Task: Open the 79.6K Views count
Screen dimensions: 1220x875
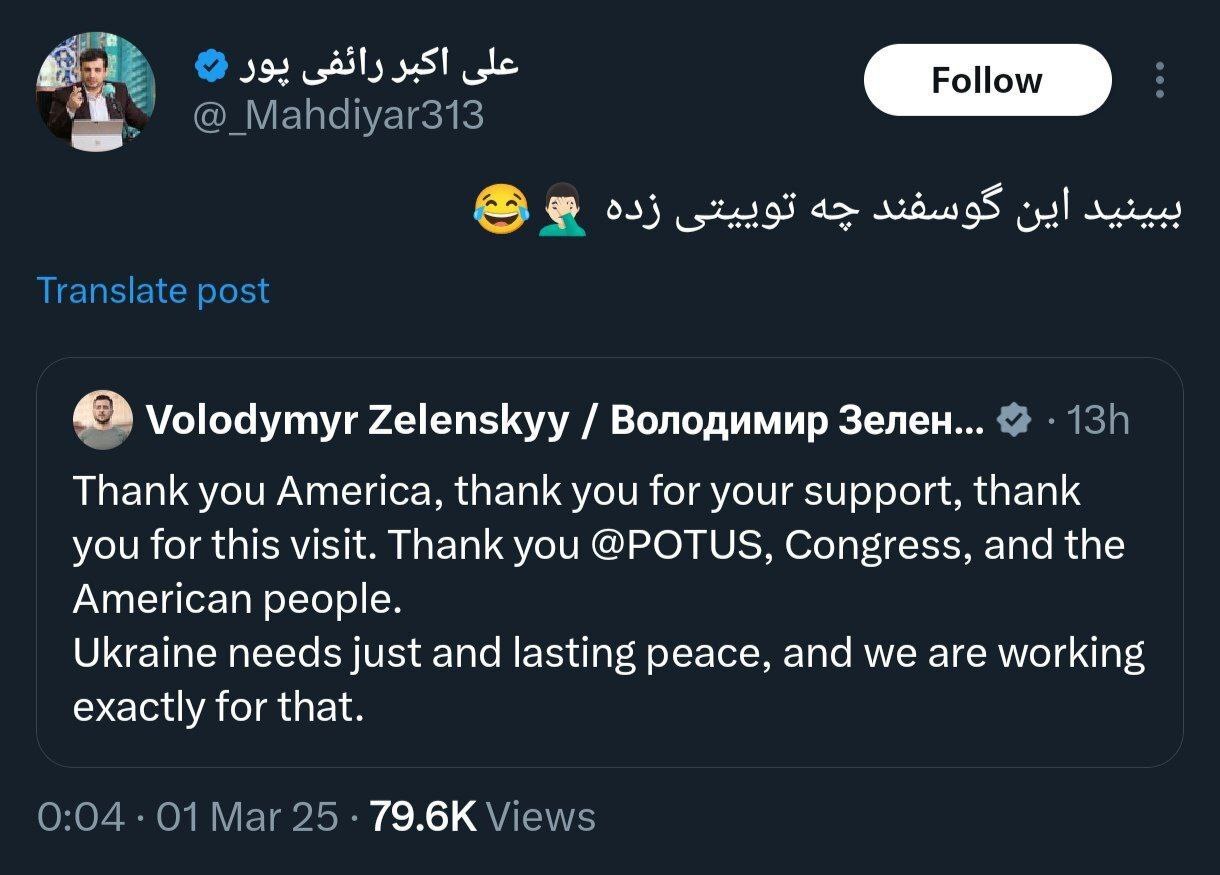Action: [482, 817]
